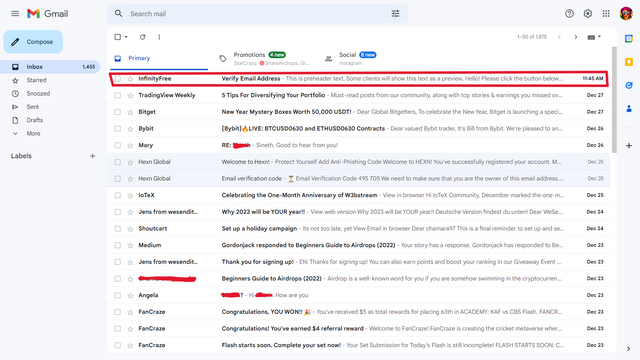Show search options filter icon

coord(395,13)
